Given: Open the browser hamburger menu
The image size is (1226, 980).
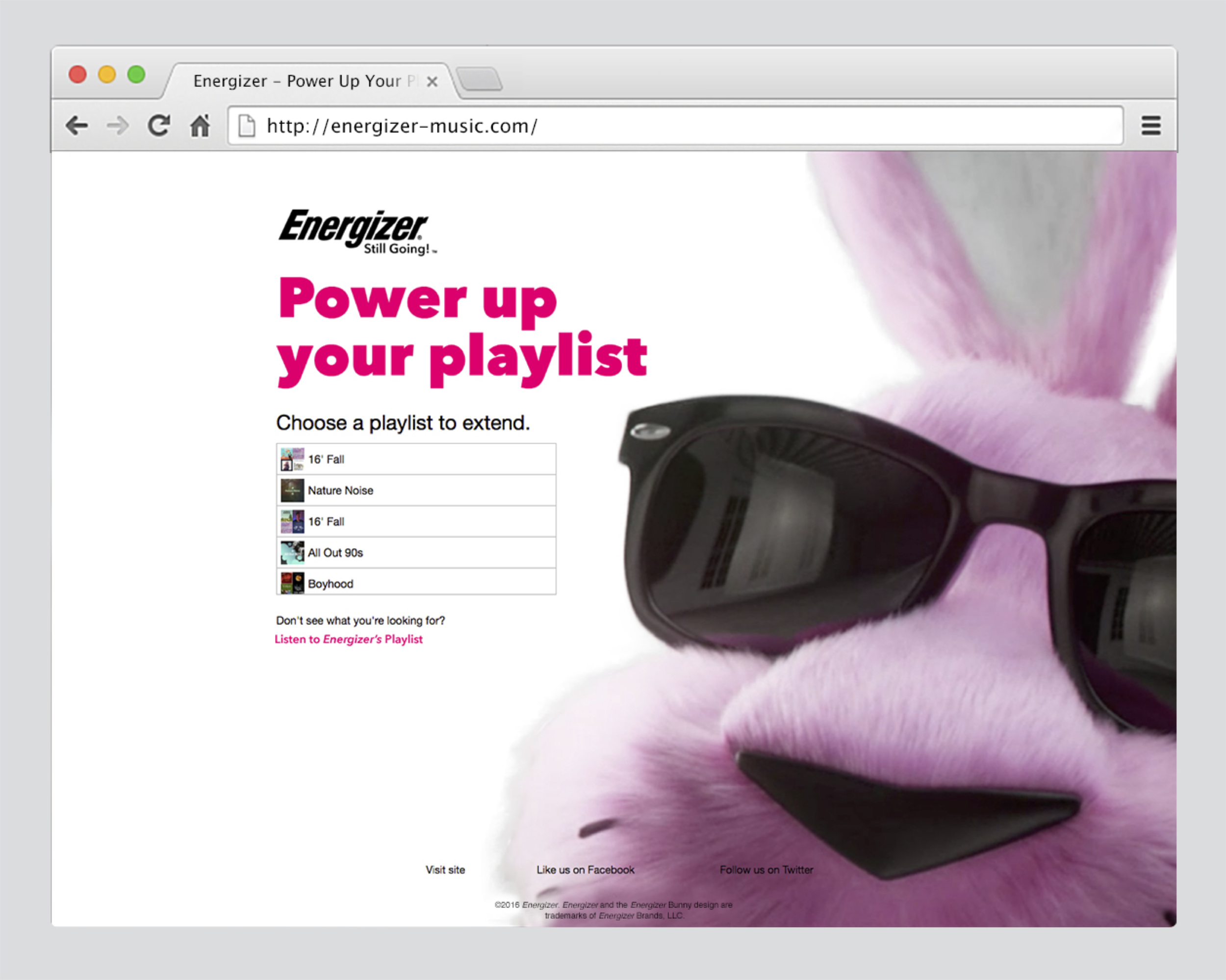Looking at the screenshot, I should coord(1151,126).
